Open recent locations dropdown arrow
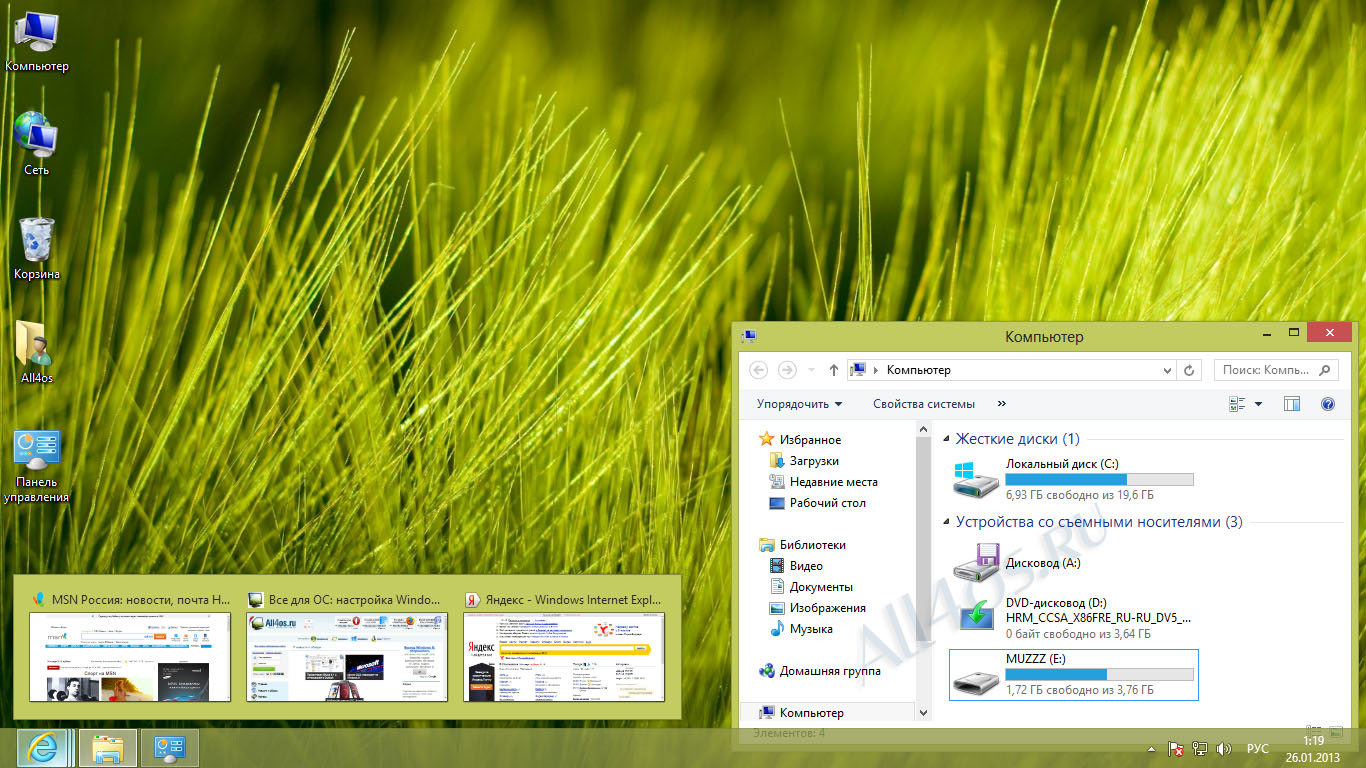 811,370
